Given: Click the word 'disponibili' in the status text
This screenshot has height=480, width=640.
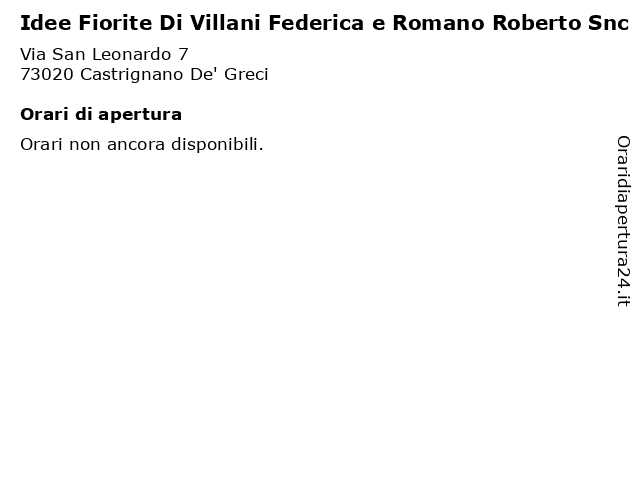Looking at the screenshot, I should (x=215, y=144).
